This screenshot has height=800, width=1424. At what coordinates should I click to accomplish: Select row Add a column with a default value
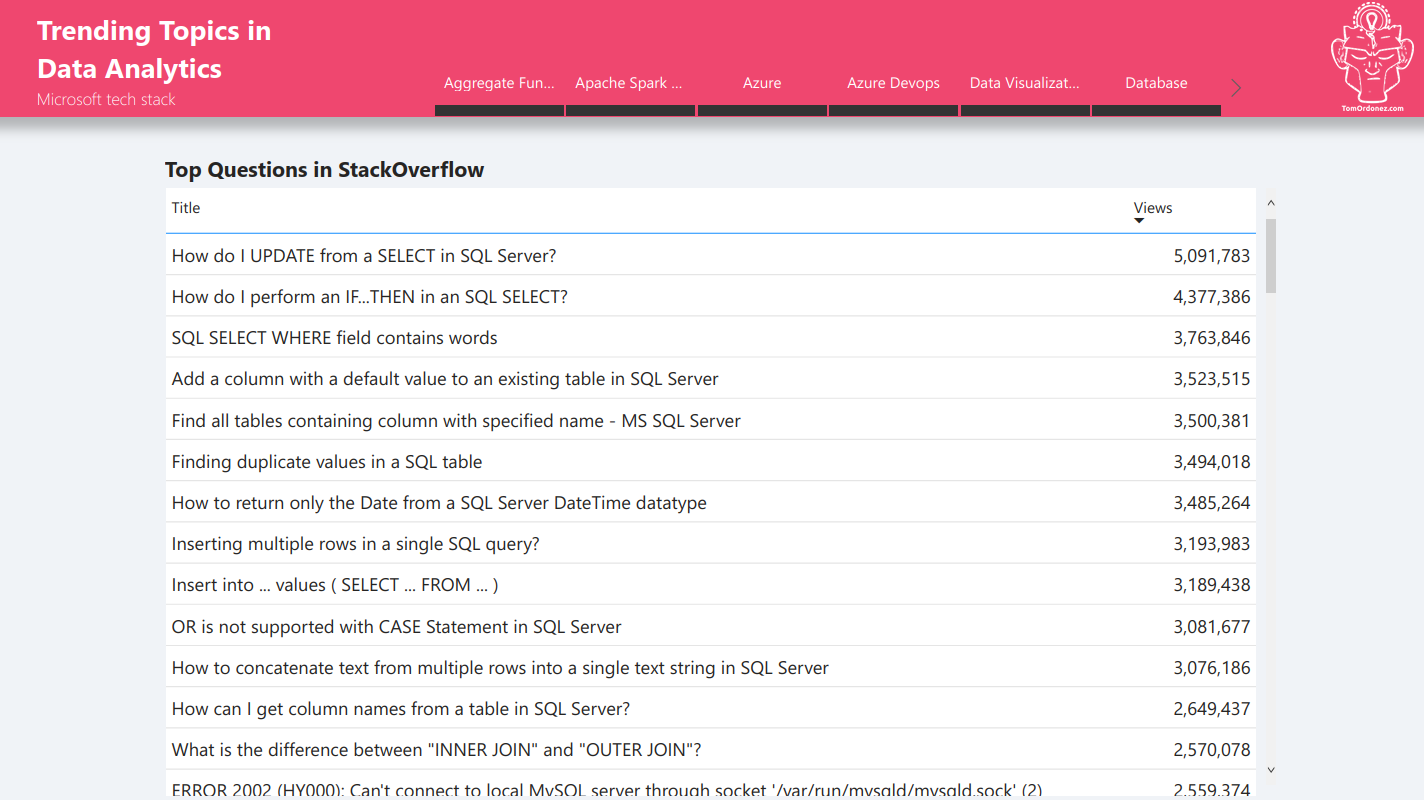coord(711,379)
